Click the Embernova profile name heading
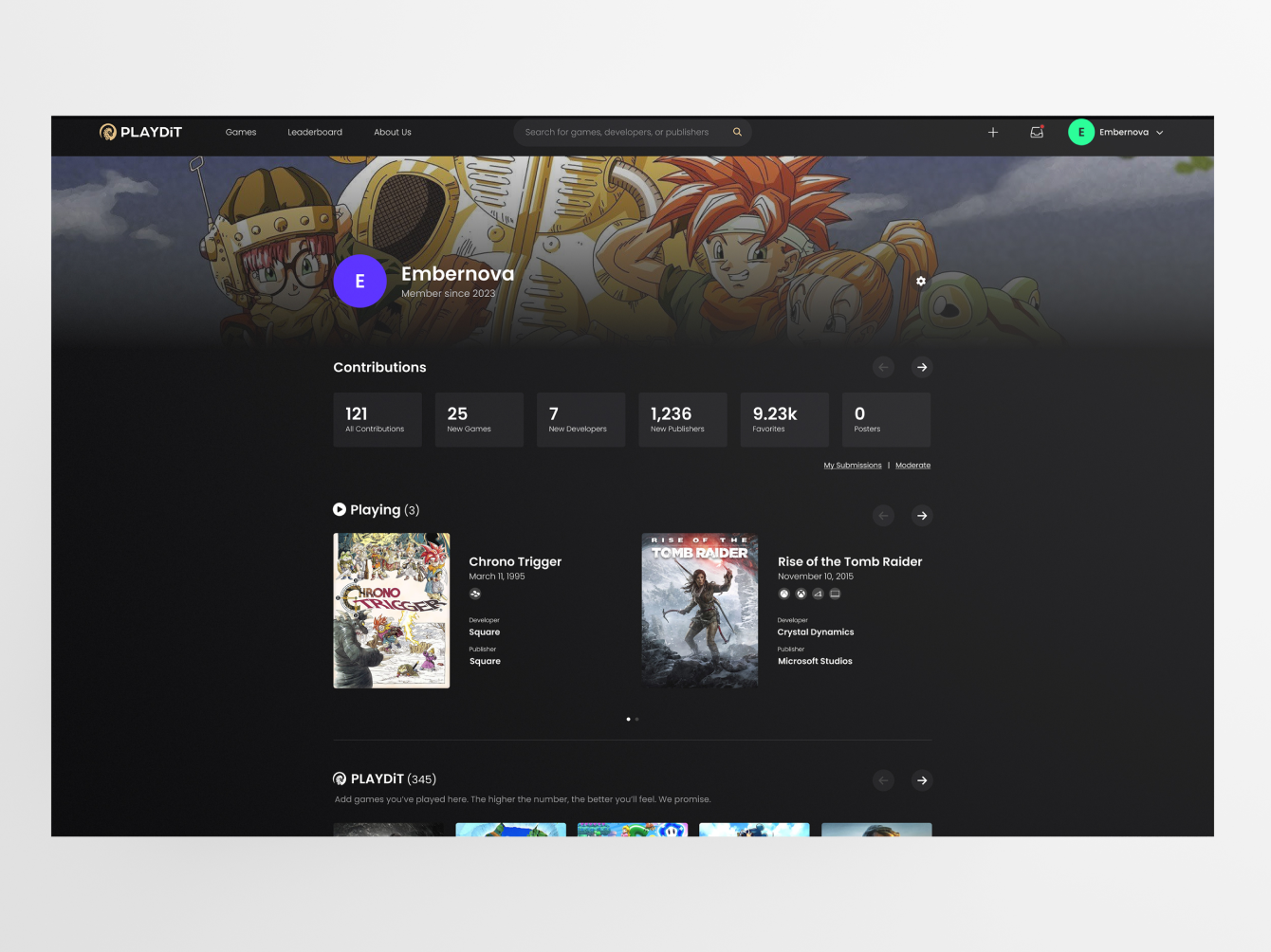This screenshot has width=1271, height=952. (x=457, y=273)
